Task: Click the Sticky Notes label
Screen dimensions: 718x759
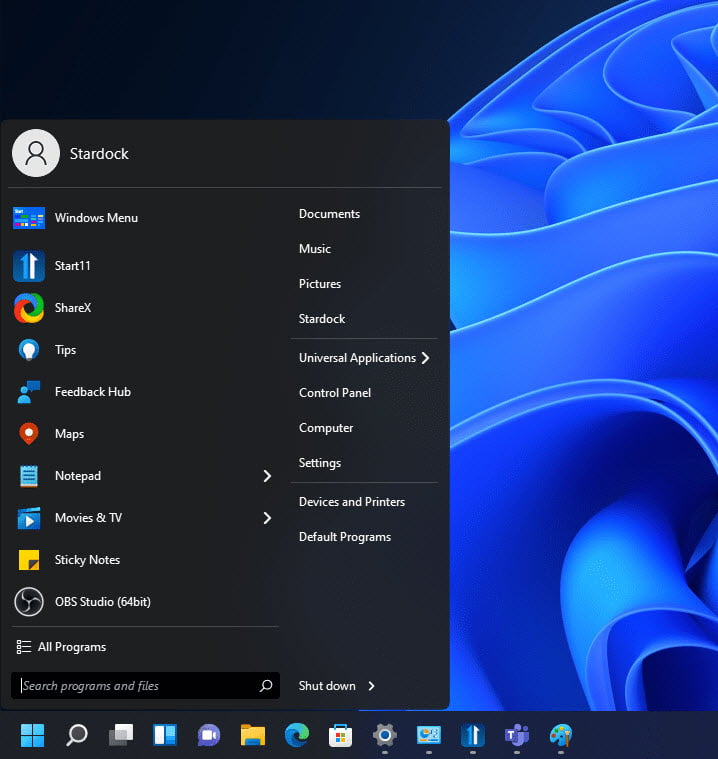Action: pyautogui.click(x=87, y=560)
